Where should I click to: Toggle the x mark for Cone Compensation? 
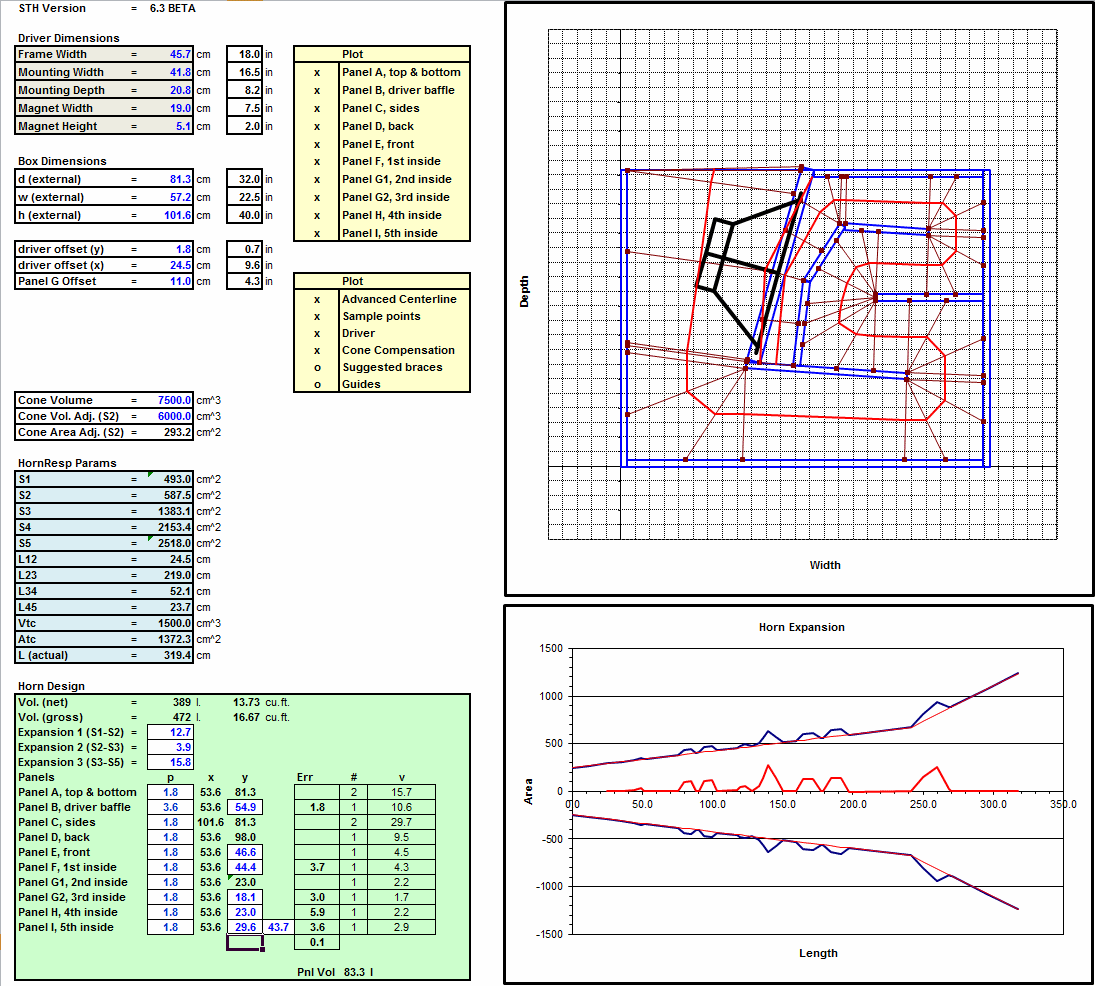[317, 351]
